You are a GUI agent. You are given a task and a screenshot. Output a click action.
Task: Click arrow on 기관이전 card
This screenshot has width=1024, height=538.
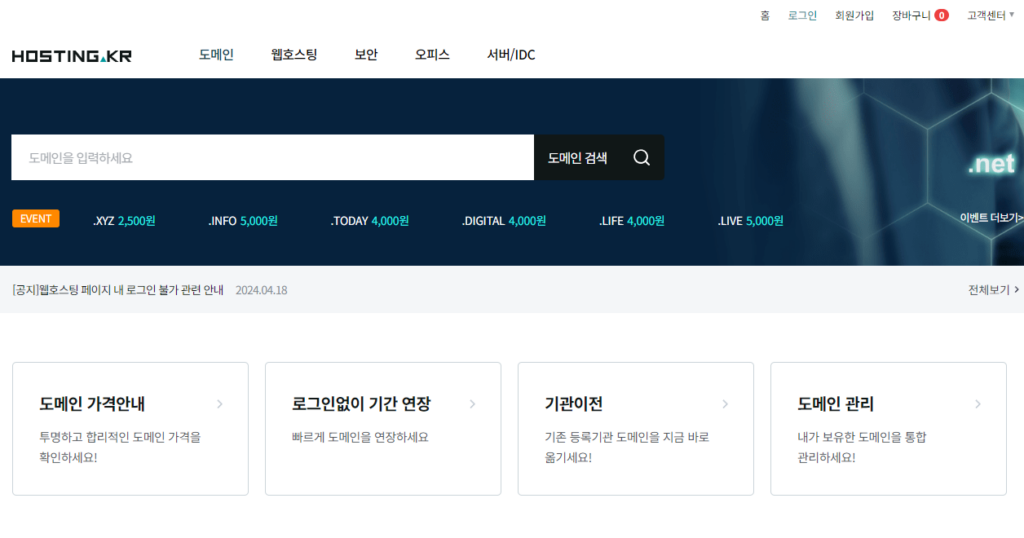(x=726, y=404)
